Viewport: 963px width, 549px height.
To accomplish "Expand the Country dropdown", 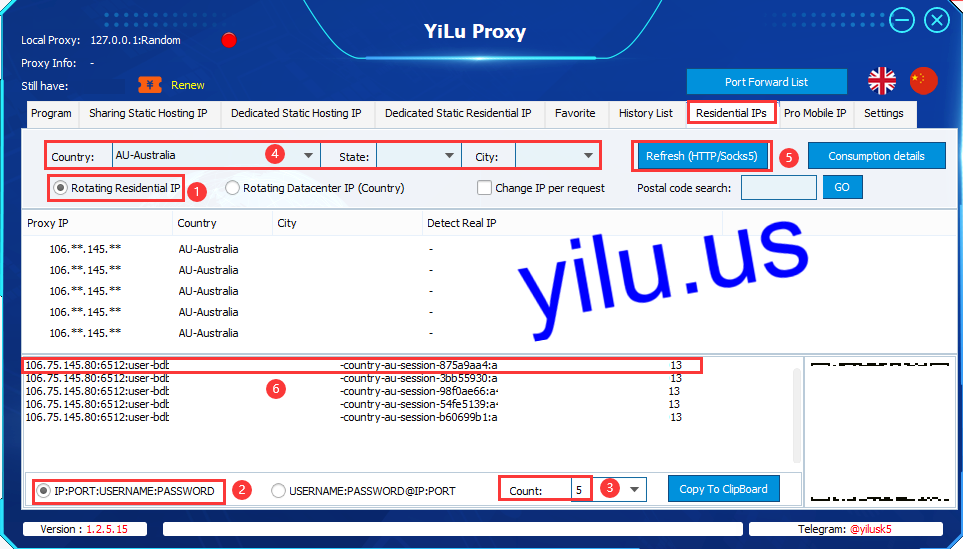I will 308,155.
